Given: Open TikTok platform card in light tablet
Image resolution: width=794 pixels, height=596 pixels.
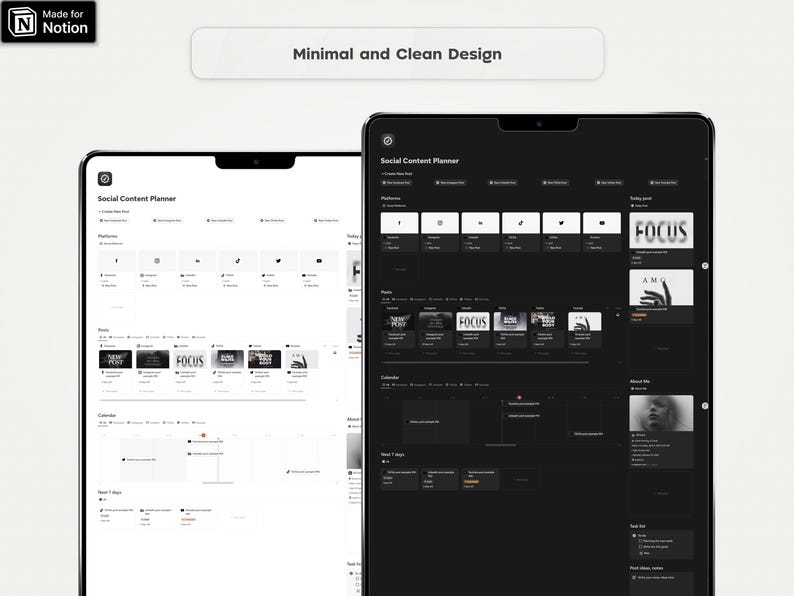Looking at the screenshot, I should (x=238, y=270).
